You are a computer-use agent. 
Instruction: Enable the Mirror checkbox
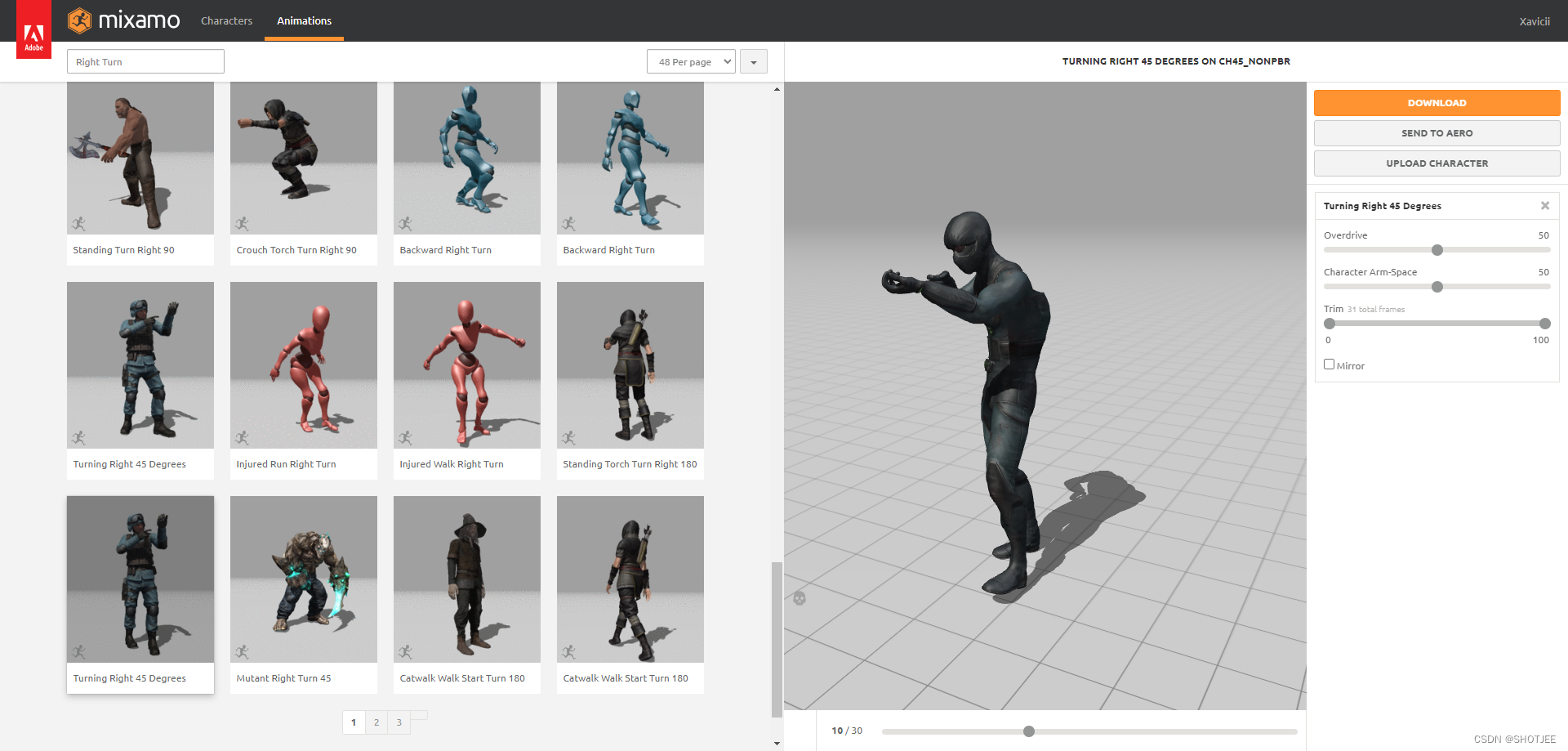(x=1330, y=364)
